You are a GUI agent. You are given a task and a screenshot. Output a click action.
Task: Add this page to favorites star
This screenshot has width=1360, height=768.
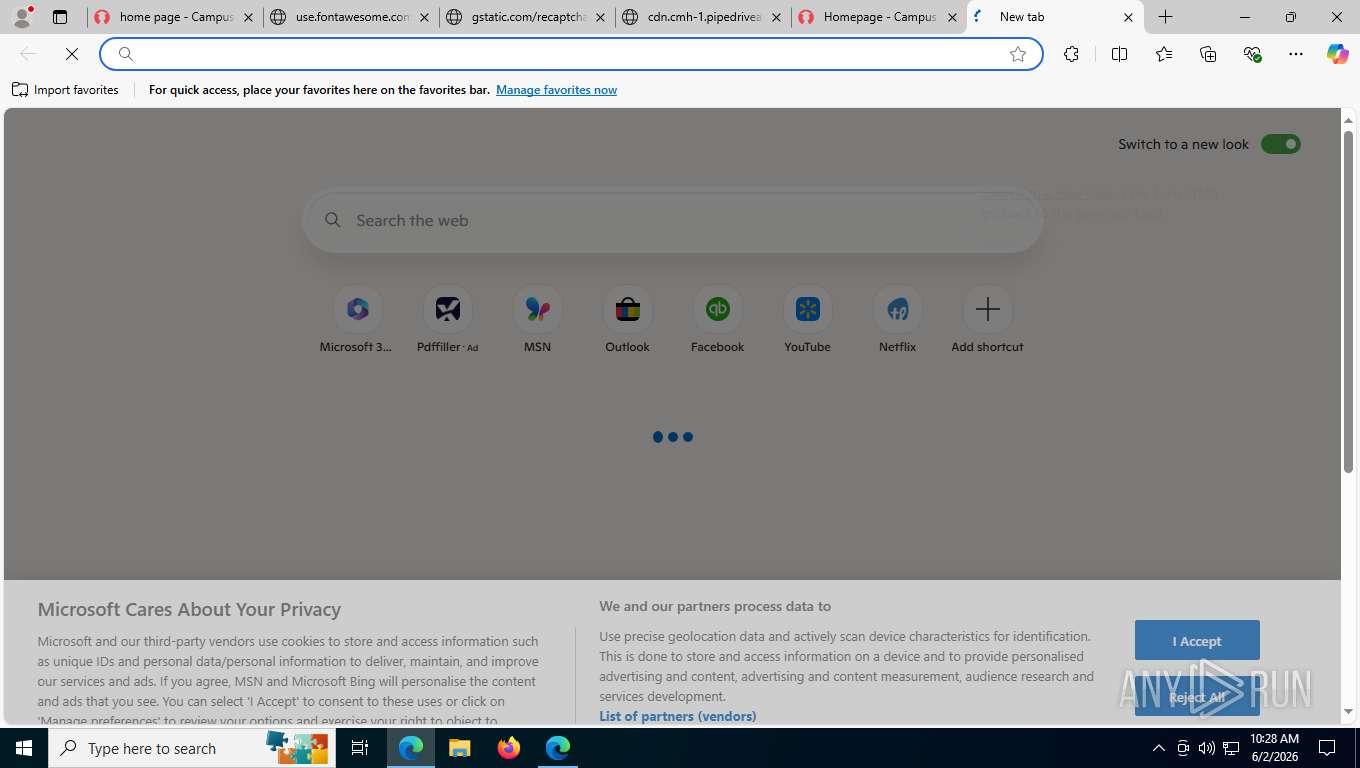coord(1018,54)
